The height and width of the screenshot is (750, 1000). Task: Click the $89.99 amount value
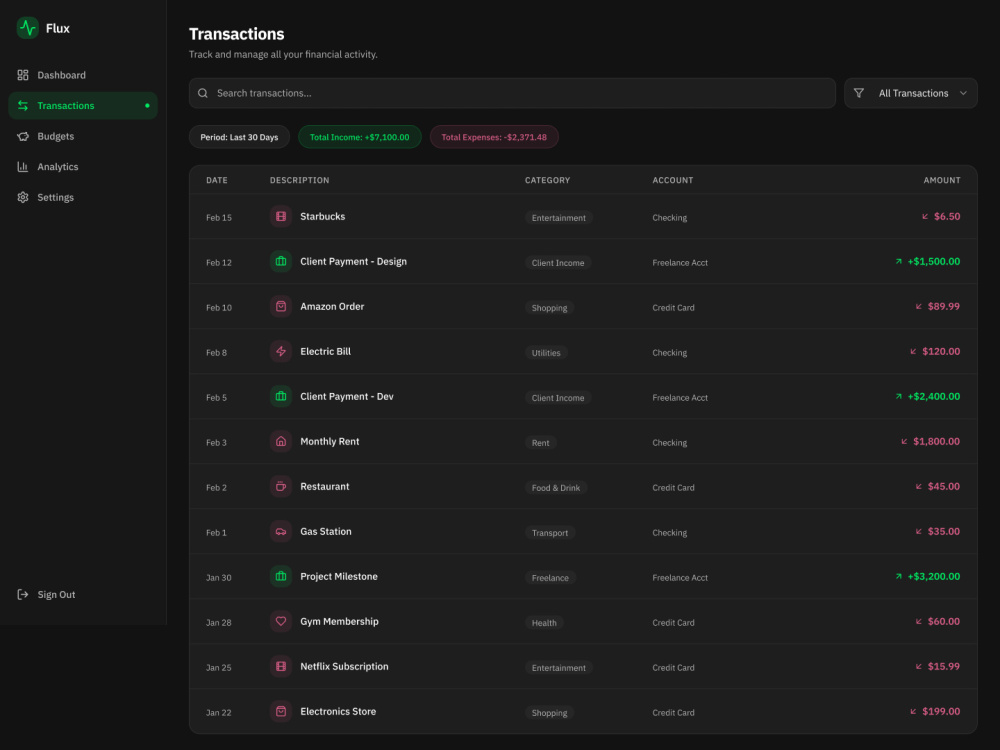pos(944,307)
